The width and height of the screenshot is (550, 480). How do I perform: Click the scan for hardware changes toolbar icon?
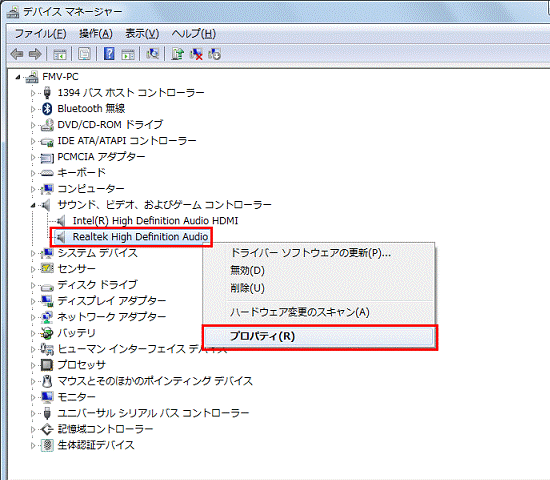click(153, 54)
